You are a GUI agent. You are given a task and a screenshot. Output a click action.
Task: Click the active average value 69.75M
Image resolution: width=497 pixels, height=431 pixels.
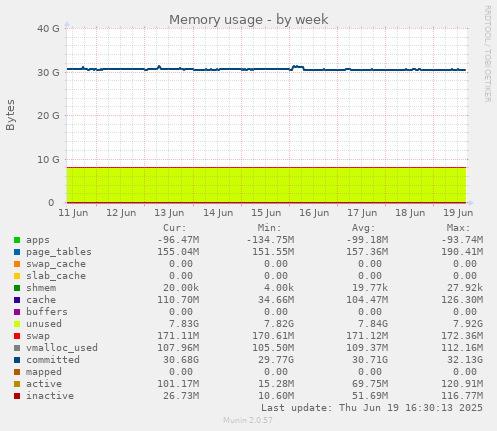pos(370,384)
